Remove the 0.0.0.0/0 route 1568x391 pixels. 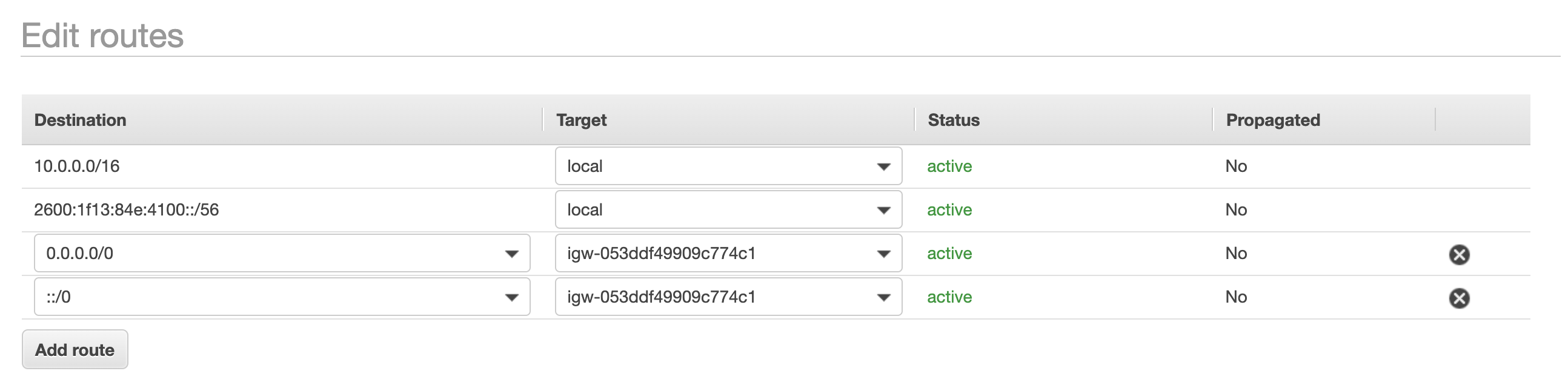[x=1458, y=254]
